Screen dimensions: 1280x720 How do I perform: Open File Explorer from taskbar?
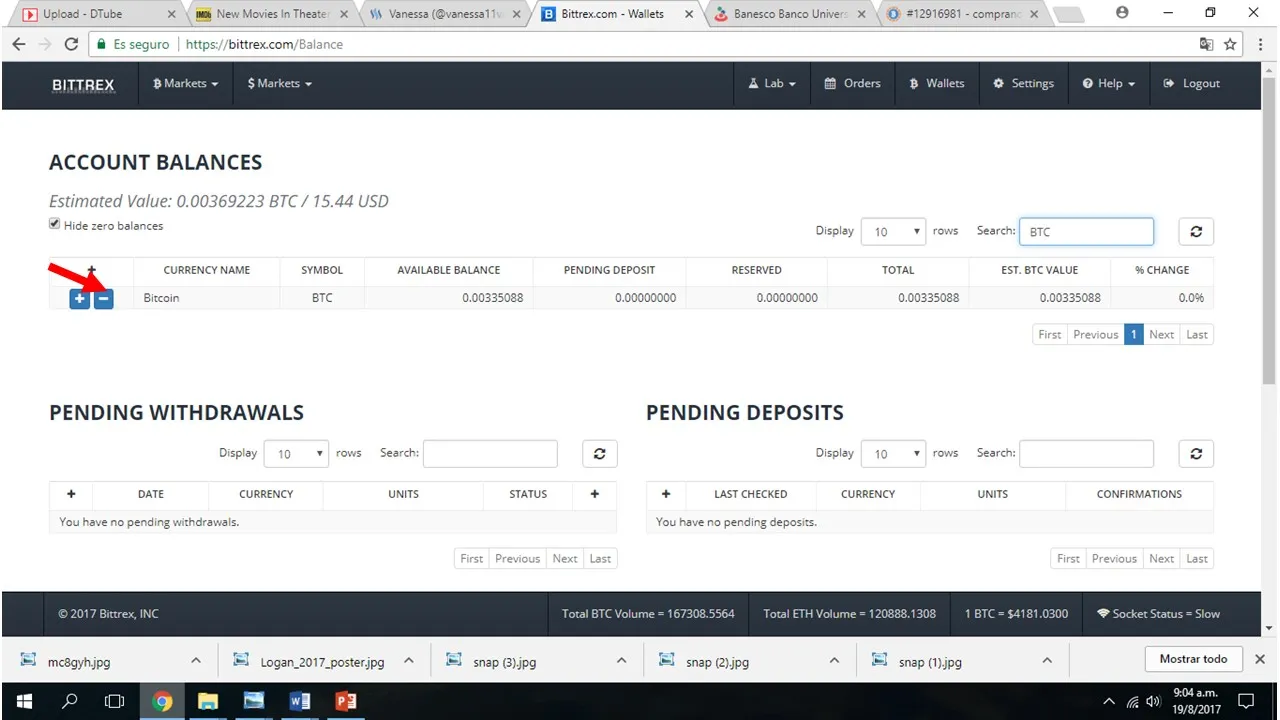pos(207,701)
